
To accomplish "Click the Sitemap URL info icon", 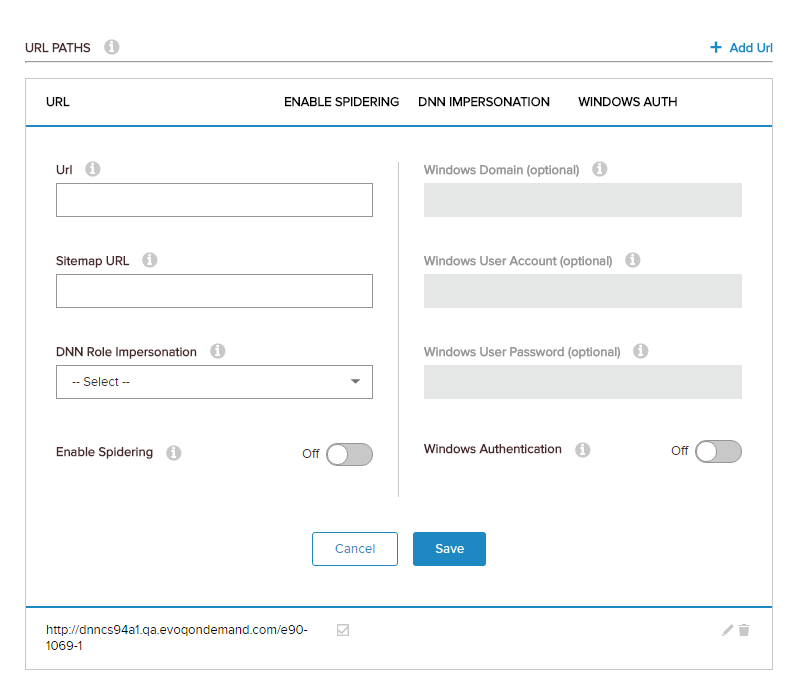I will (150, 260).
